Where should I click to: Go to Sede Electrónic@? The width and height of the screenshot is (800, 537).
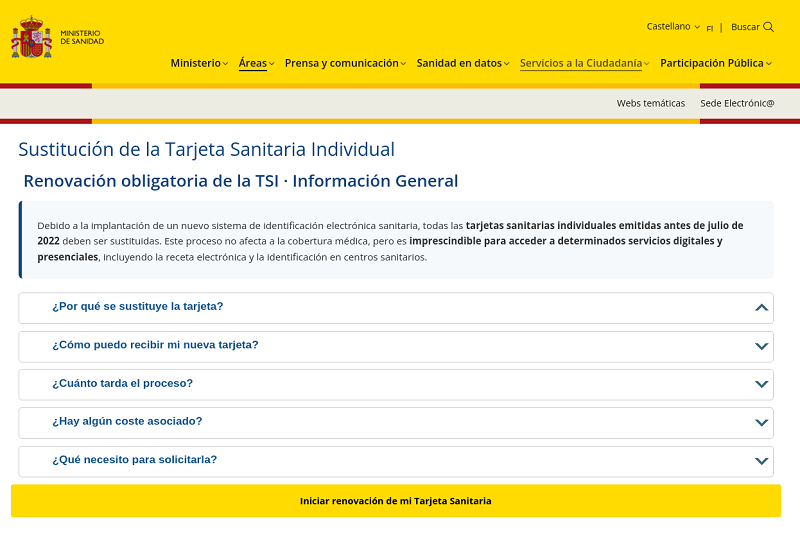(x=737, y=104)
